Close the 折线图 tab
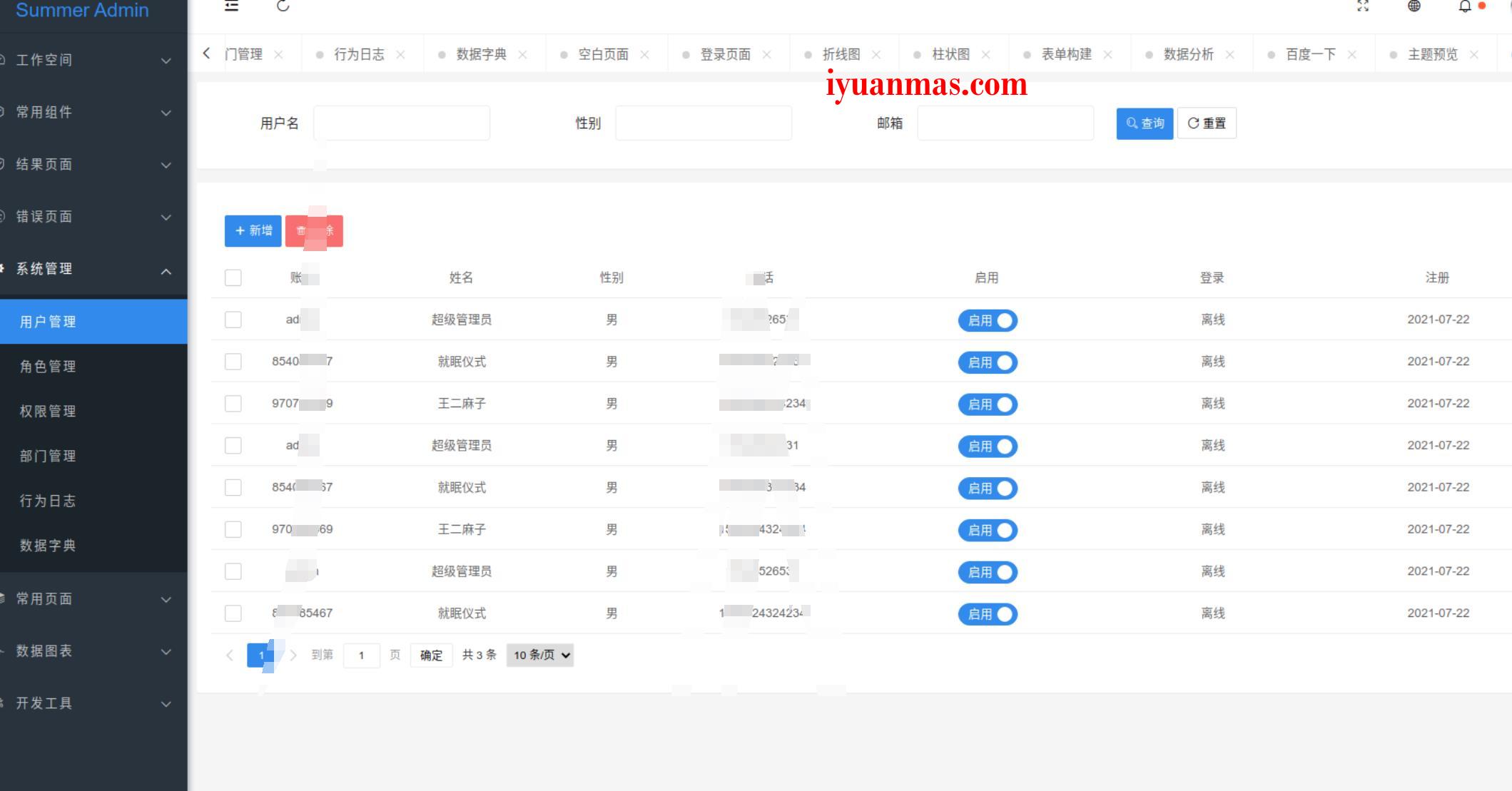 tap(876, 55)
